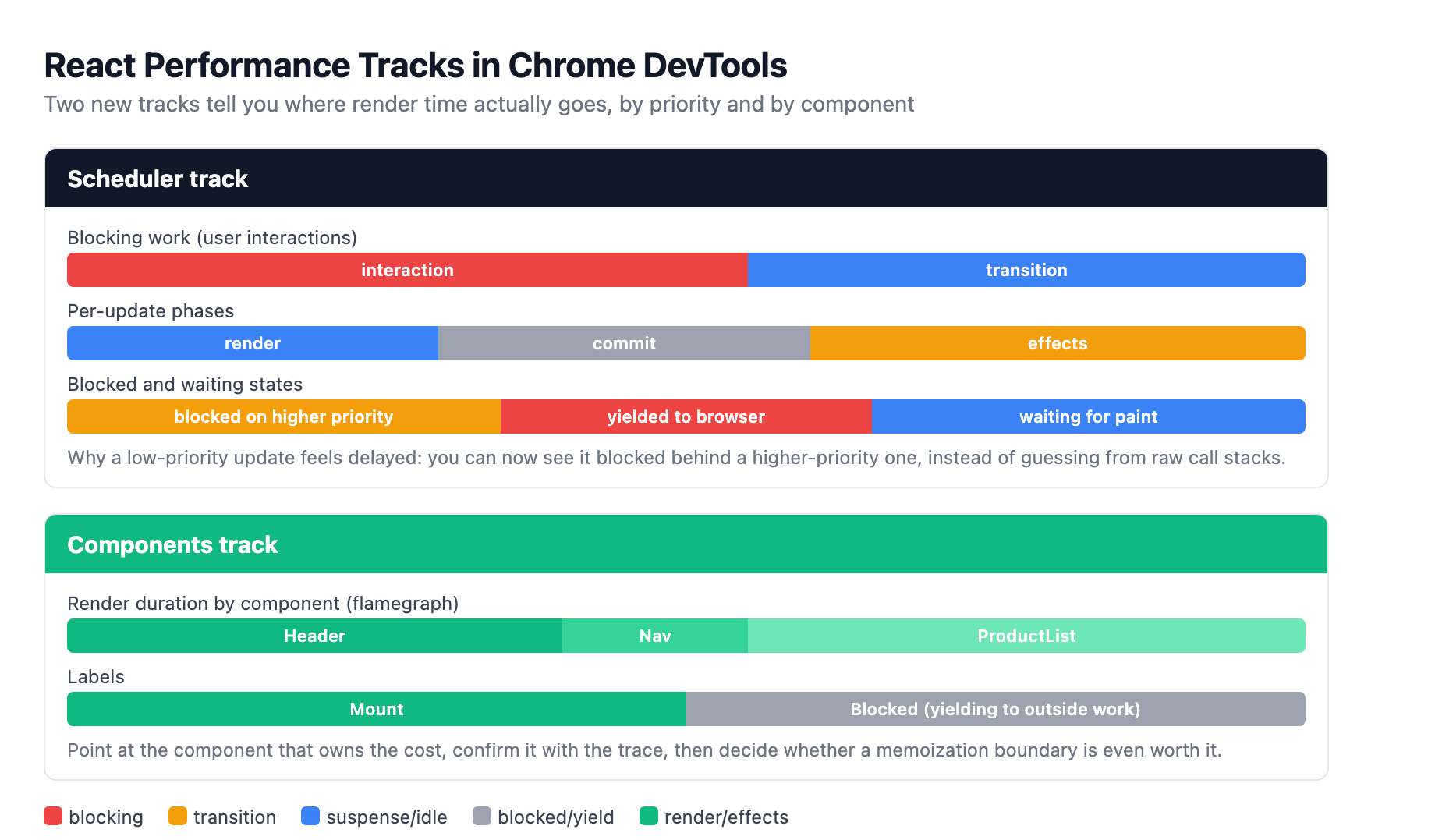Click the 'blocked/yield' legend text
1435x840 pixels.
coord(556,817)
